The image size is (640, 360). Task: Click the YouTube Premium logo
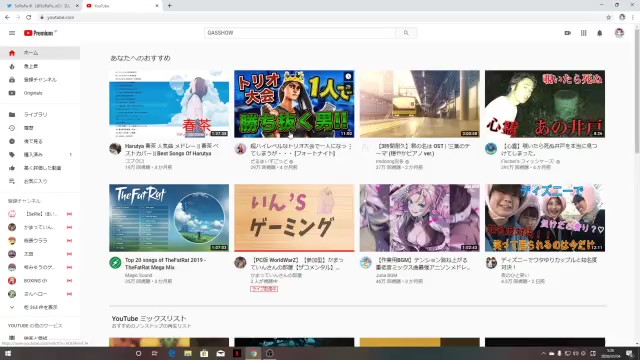40,33
